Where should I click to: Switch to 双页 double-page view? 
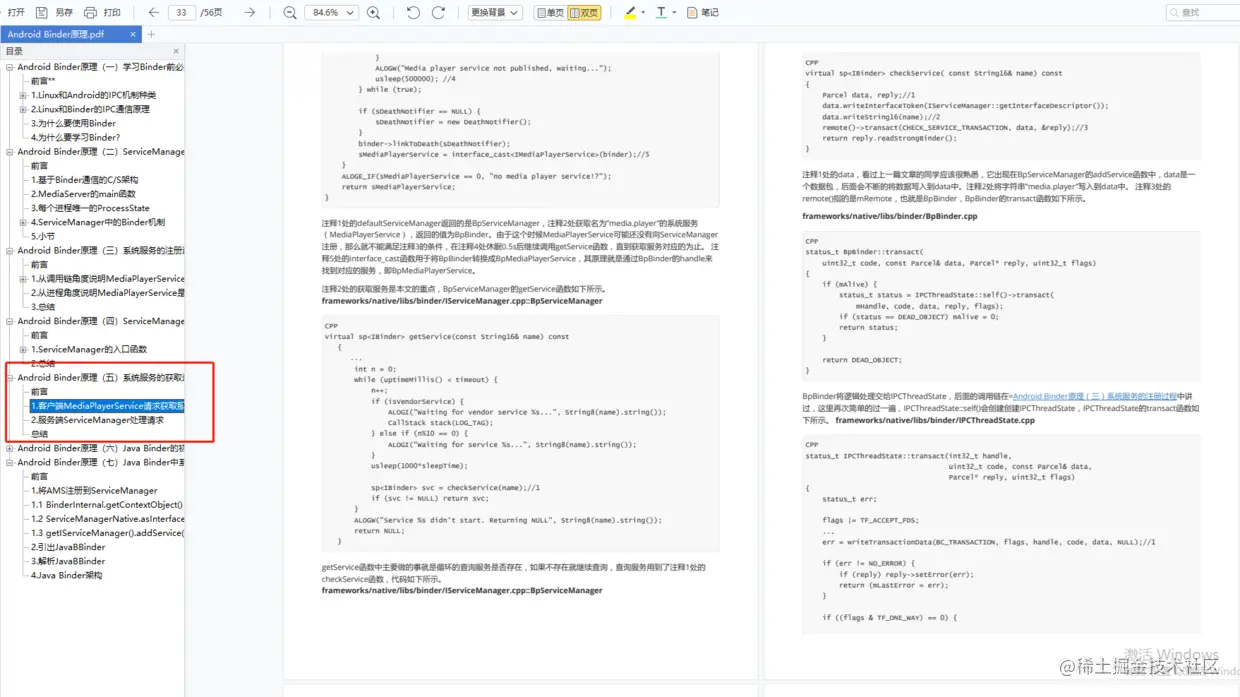584,13
